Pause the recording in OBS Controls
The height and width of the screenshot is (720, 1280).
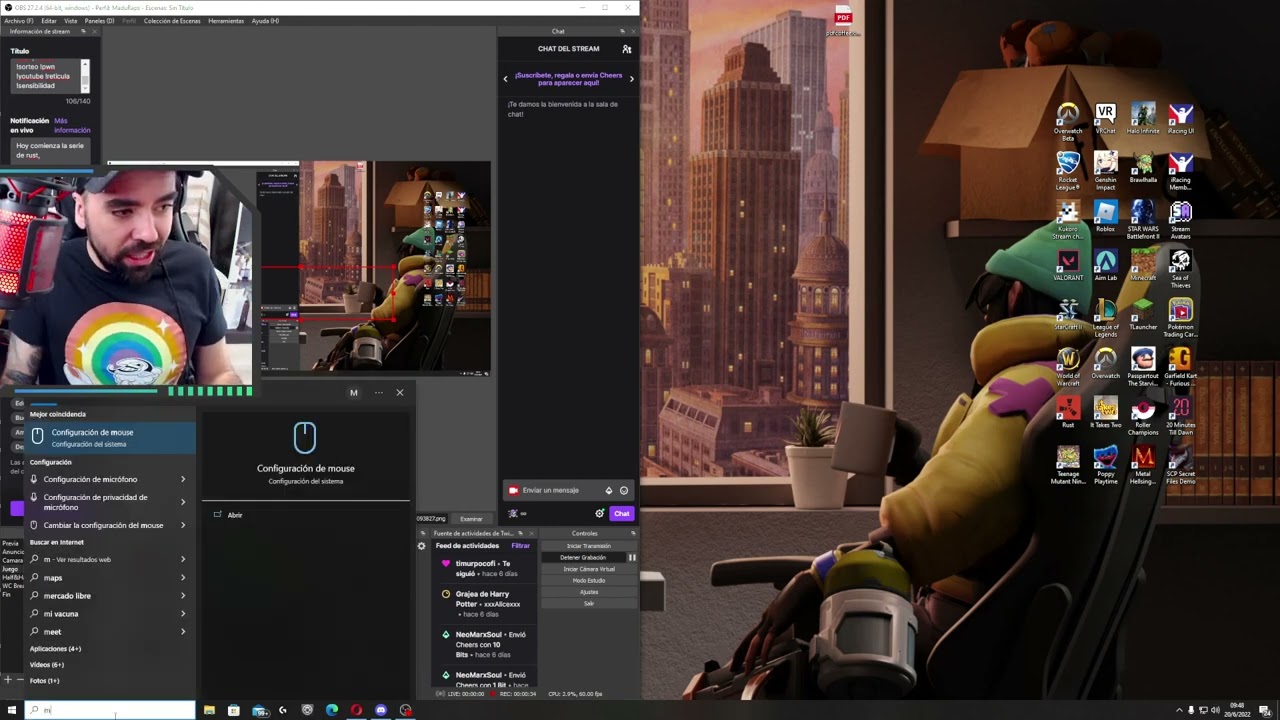(x=632, y=557)
